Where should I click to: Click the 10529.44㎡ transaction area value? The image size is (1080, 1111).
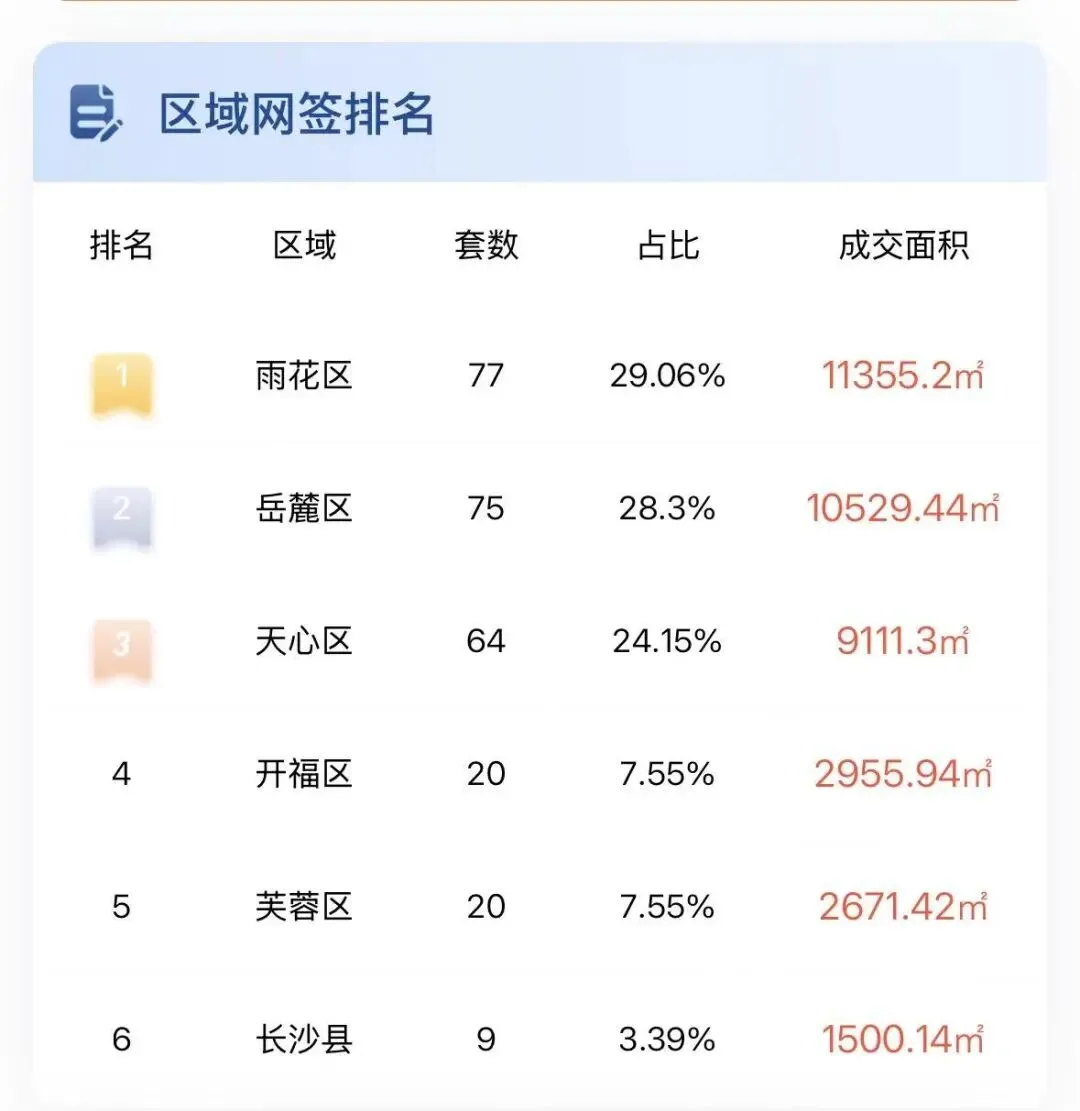(x=903, y=508)
